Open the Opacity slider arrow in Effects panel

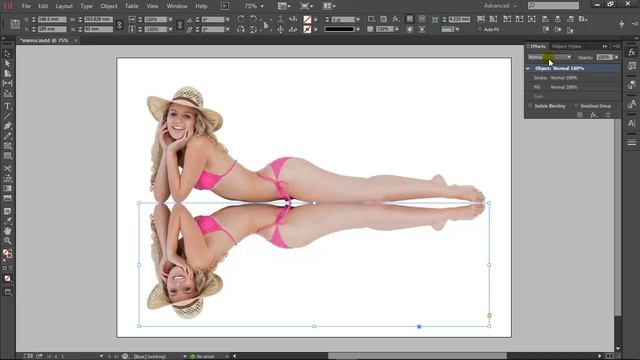(616, 58)
